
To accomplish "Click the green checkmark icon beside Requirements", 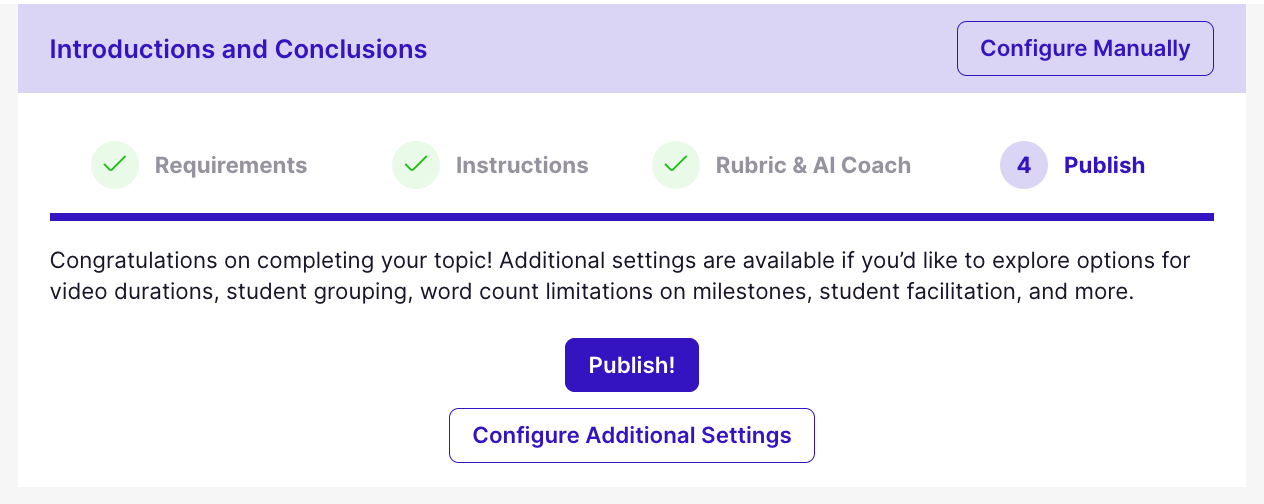I will point(115,165).
